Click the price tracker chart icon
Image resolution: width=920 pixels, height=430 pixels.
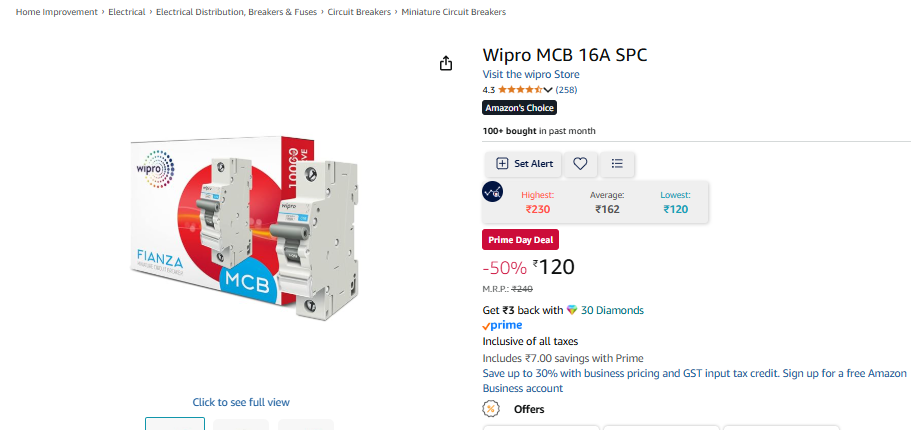[x=493, y=191]
